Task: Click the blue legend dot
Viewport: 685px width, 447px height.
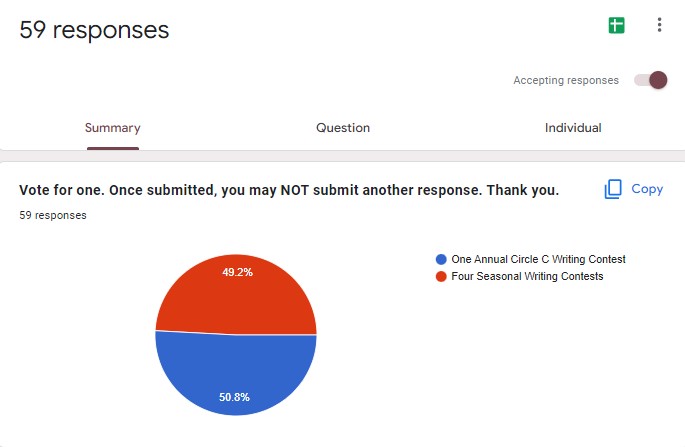Action: (x=441, y=259)
